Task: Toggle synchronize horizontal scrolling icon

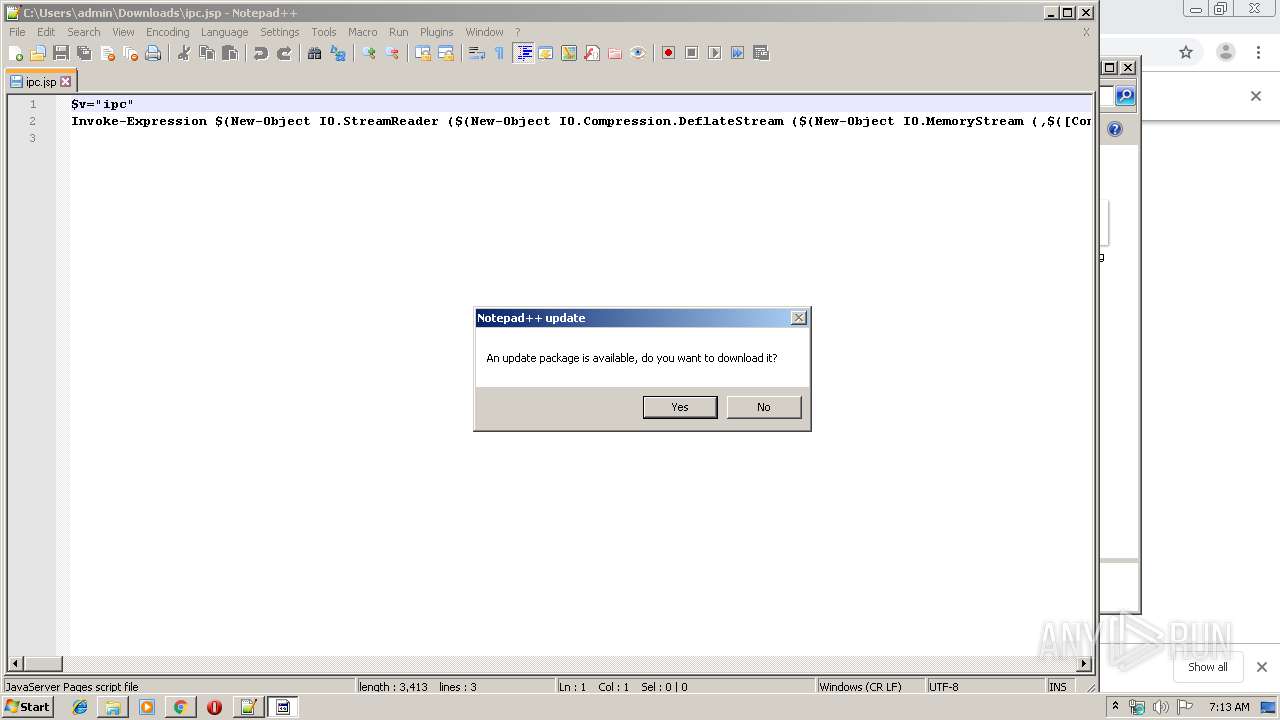Action: 446,53
